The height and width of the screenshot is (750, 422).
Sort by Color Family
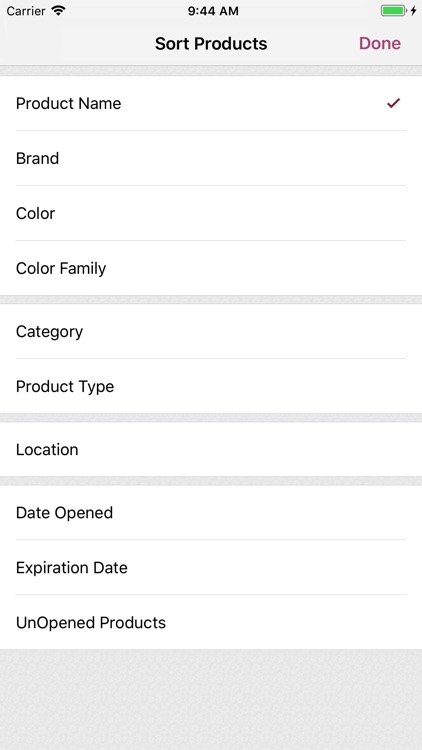point(211,268)
